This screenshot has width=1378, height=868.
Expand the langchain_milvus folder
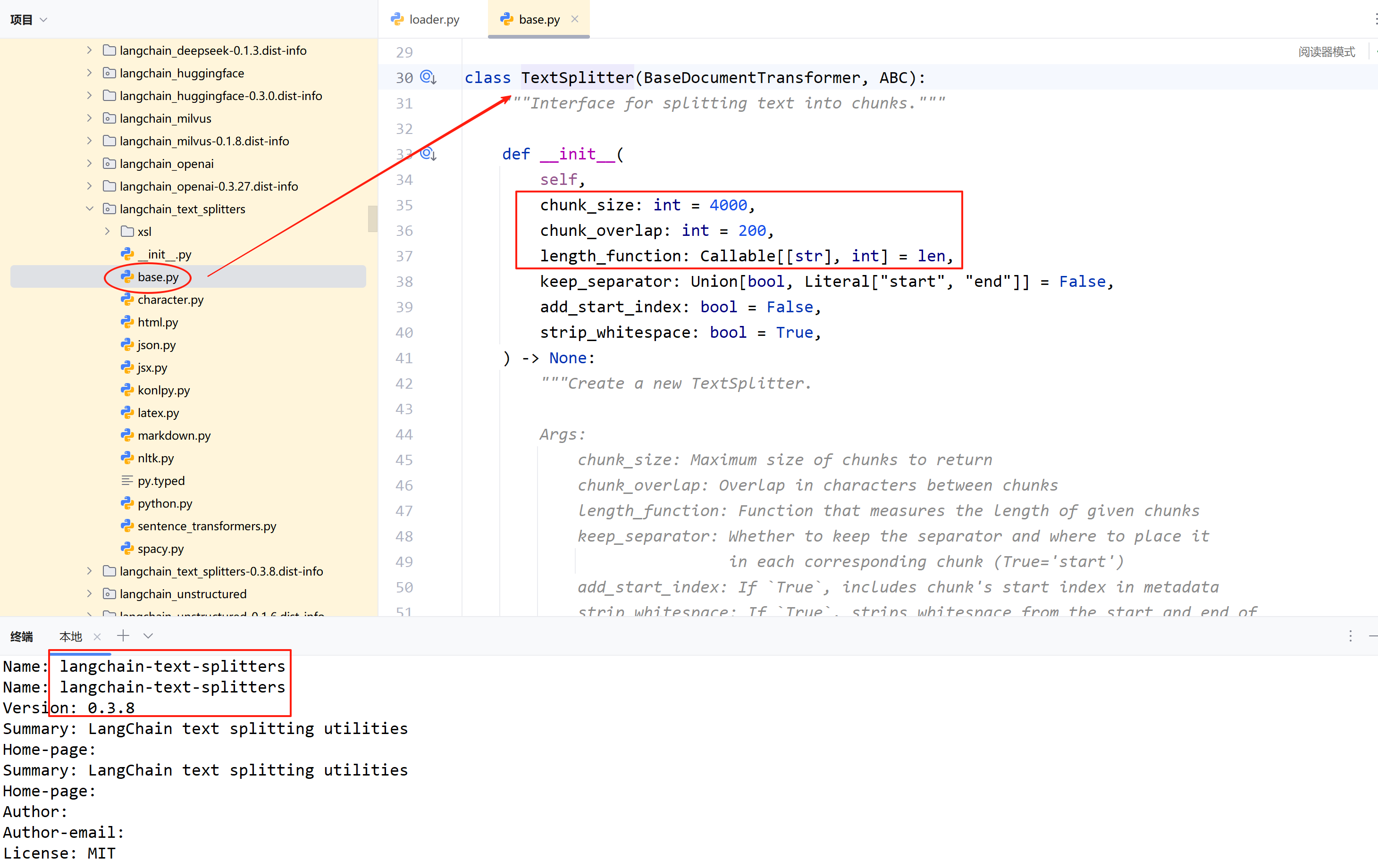coord(89,118)
